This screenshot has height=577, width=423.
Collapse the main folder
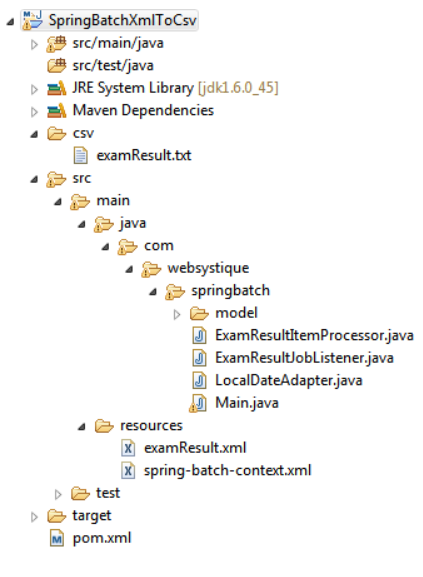click(58, 202)
